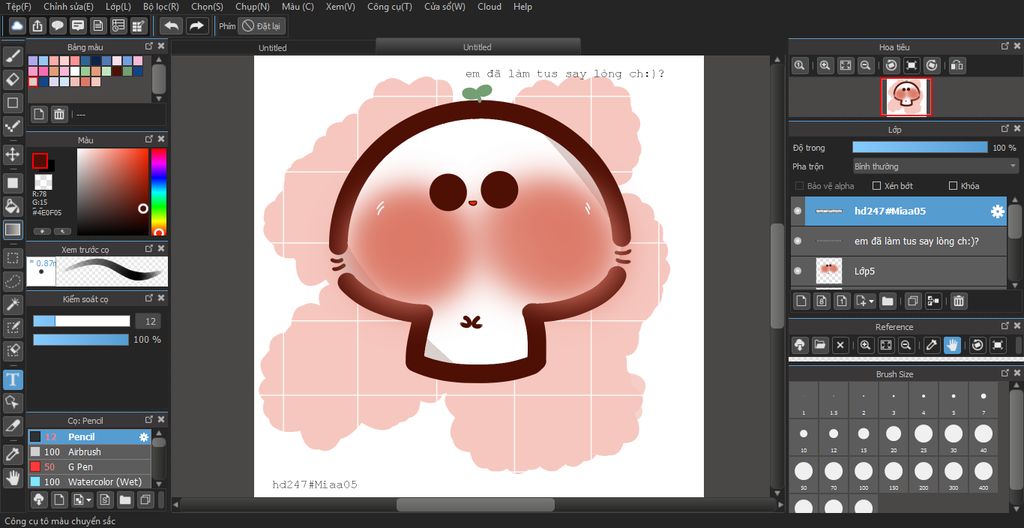Zoom in on the Navigator panel
Viewport: 1024px width, 528px height.
pos(825,65)
